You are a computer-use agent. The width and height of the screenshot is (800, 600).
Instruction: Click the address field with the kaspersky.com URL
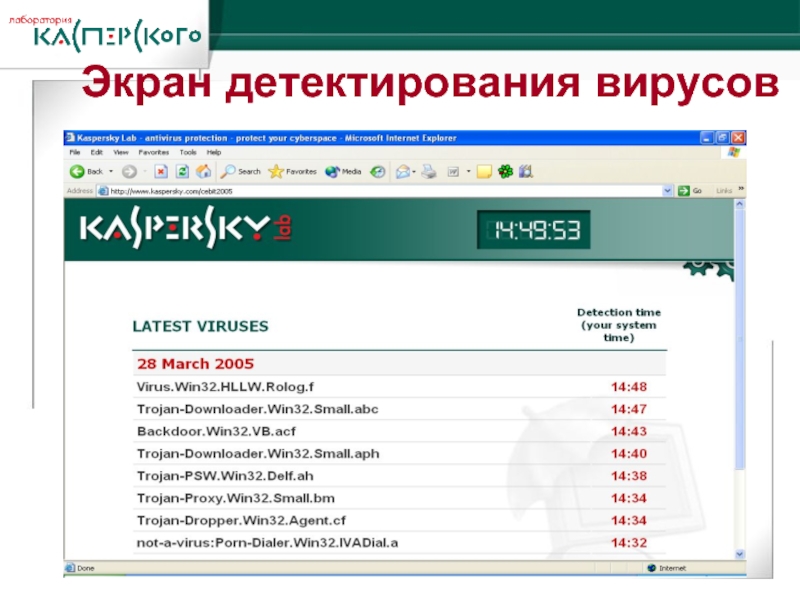[x=385, y=191]
